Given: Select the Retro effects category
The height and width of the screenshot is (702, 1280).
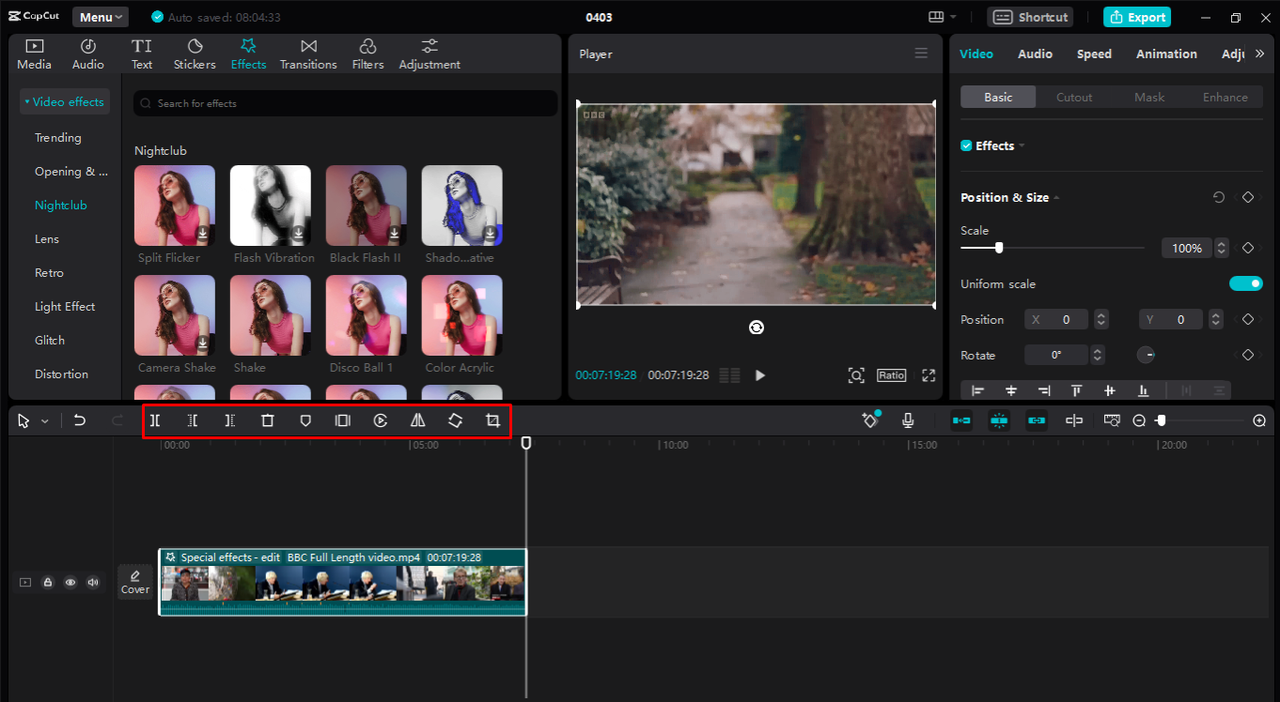Looking at the screenshot, I should [49, 273].
